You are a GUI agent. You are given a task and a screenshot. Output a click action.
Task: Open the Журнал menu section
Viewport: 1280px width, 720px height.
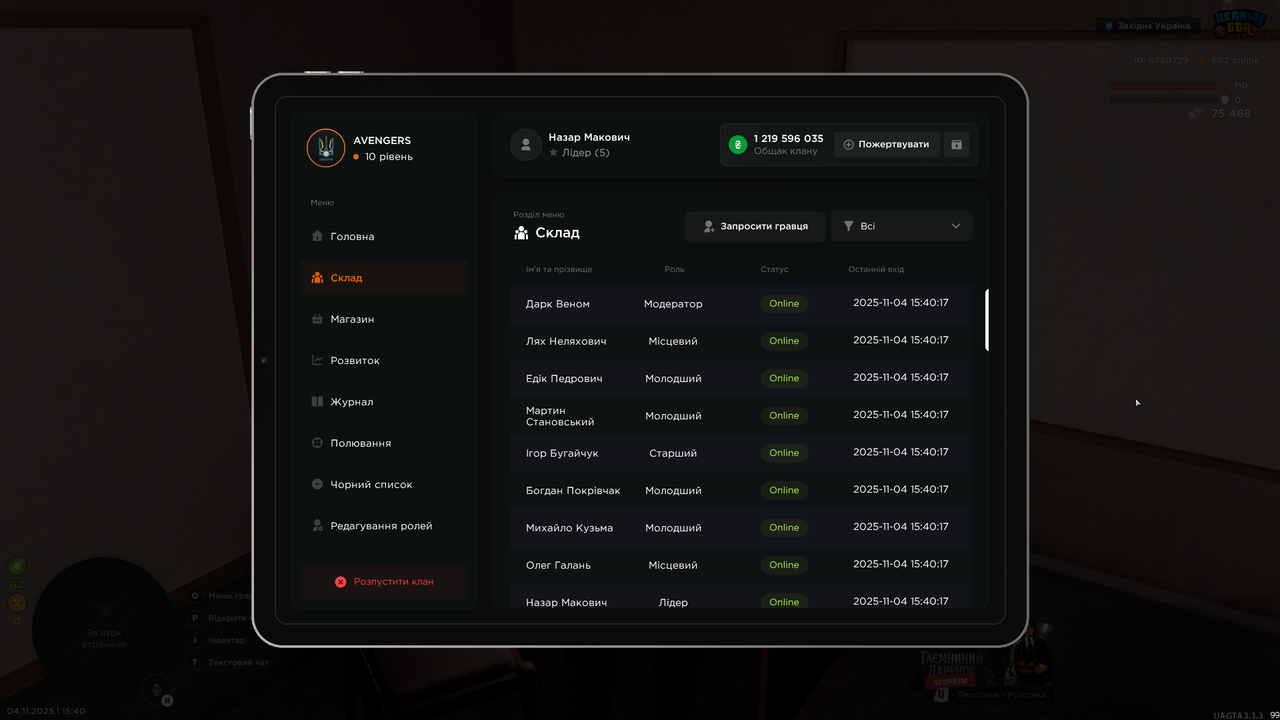pyautogui.click(x=384, y=402)
